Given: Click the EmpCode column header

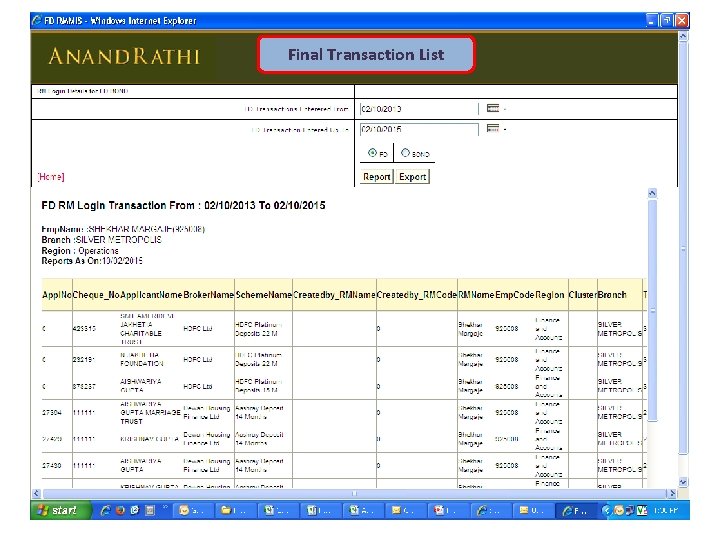Looking at the screenshot, I should (514, 295).
